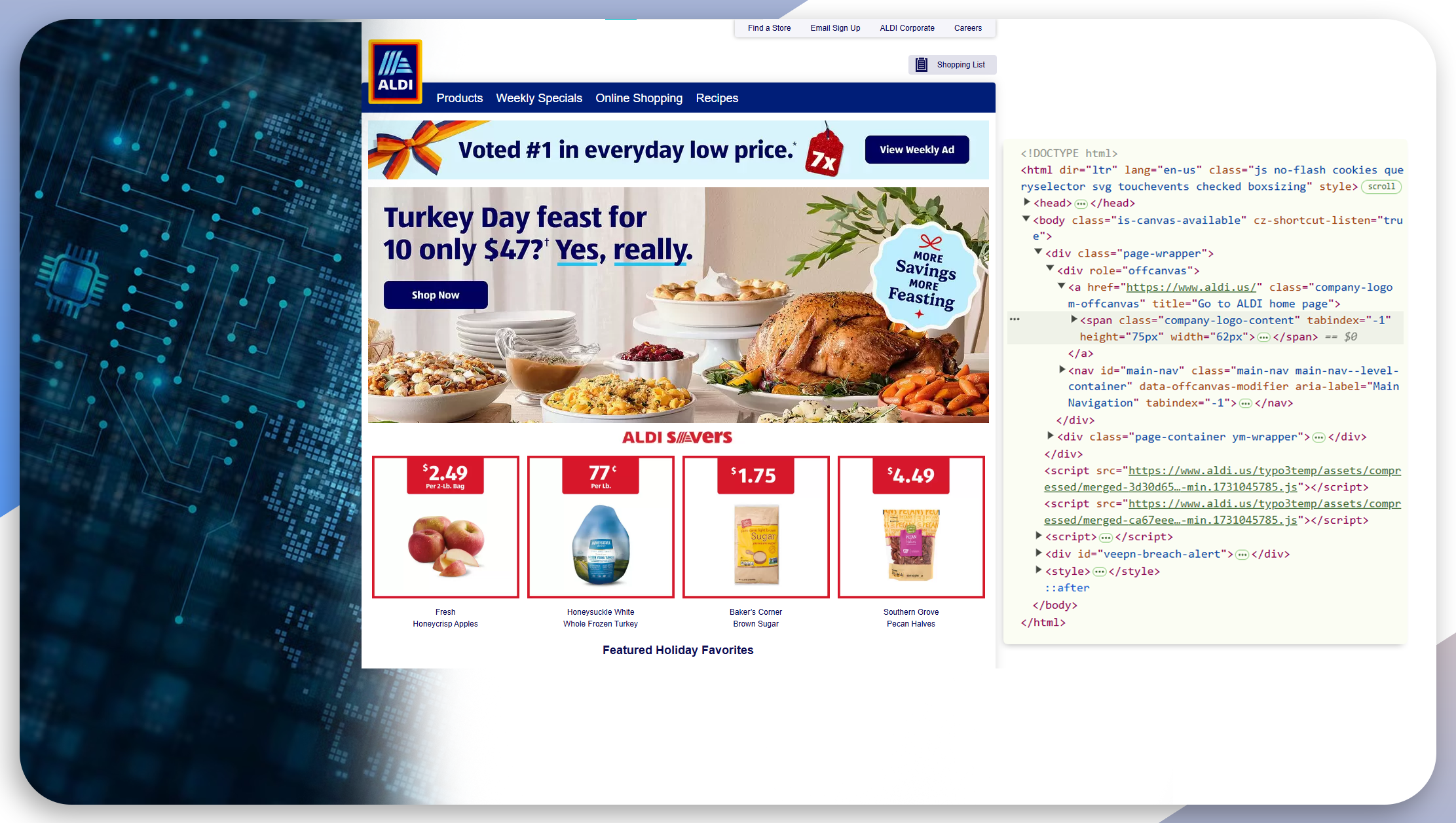Expand the body element in DOM tree
Screen dimensions: 1456x823
(1028, 220)
